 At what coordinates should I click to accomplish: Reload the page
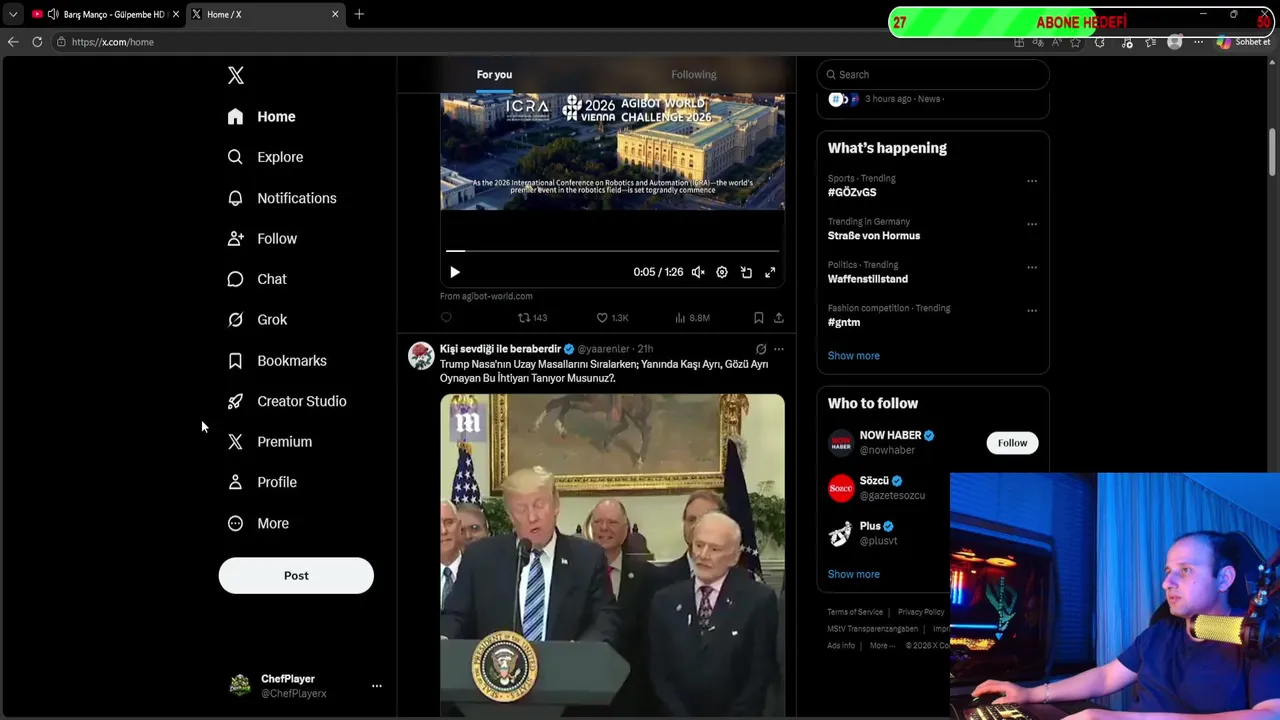point(37,42)
